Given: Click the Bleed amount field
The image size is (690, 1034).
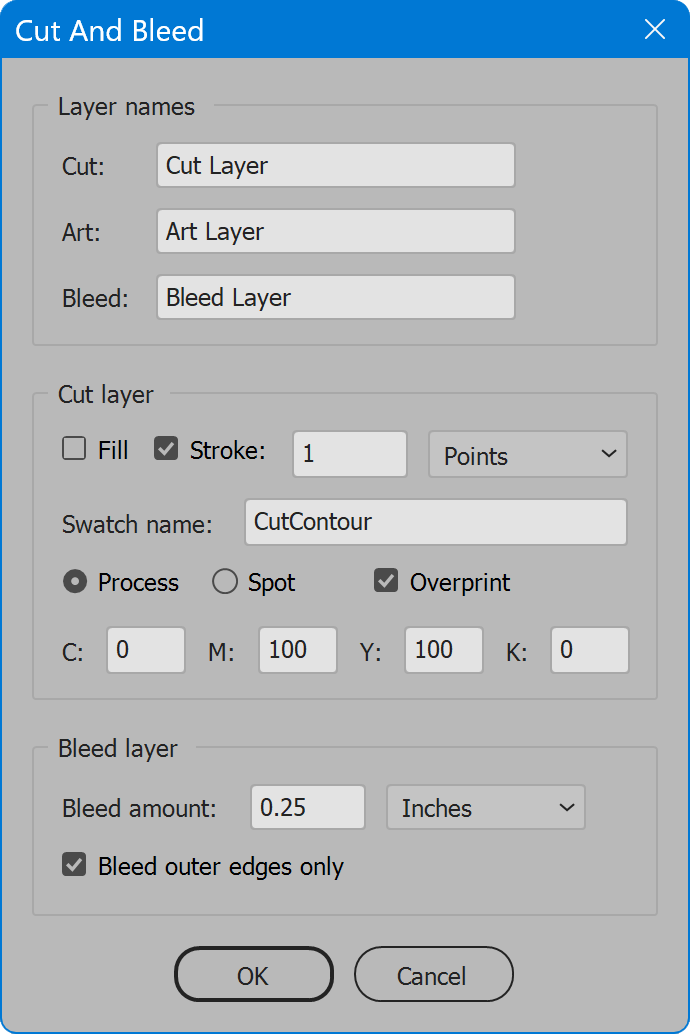Looking at the screenshot, I should (x=308, y=807).
